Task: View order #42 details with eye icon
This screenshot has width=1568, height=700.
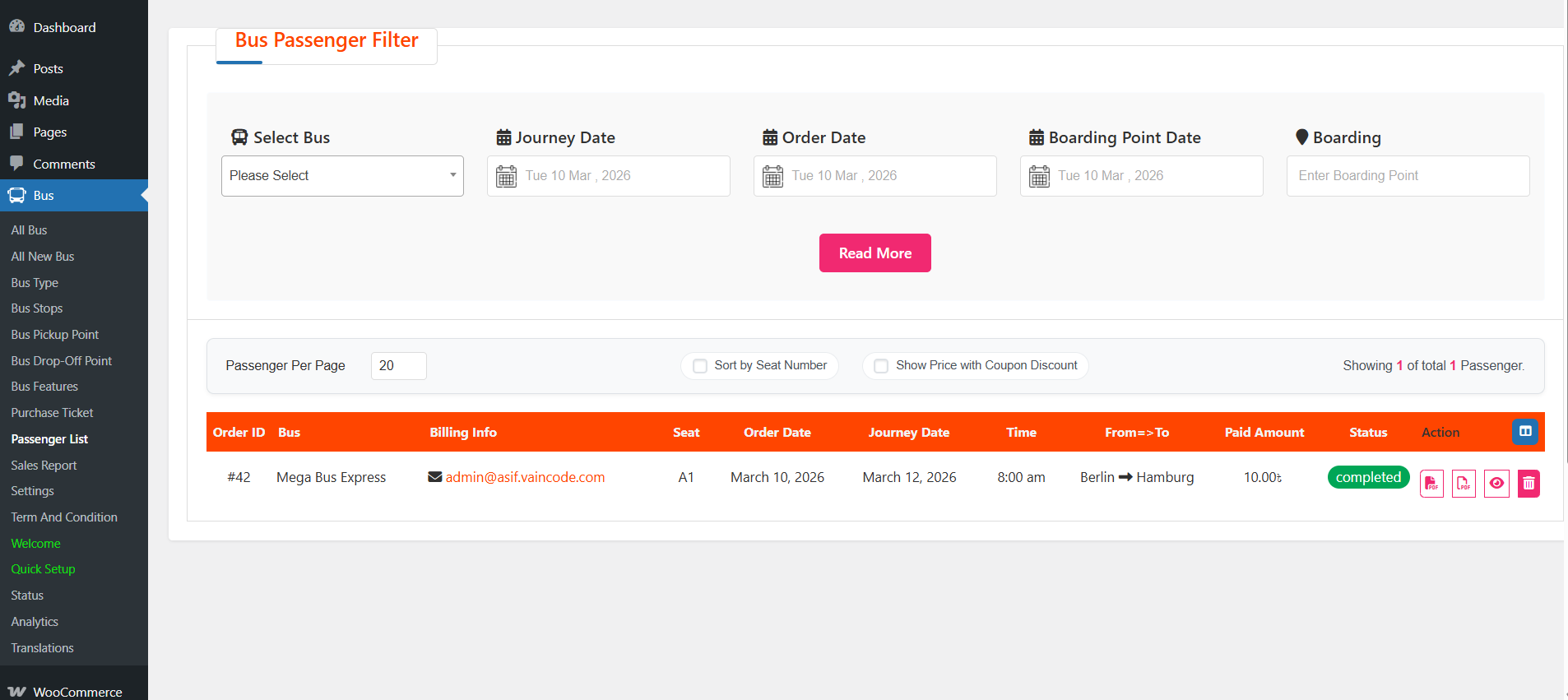Action: (x=1496, y=484)
